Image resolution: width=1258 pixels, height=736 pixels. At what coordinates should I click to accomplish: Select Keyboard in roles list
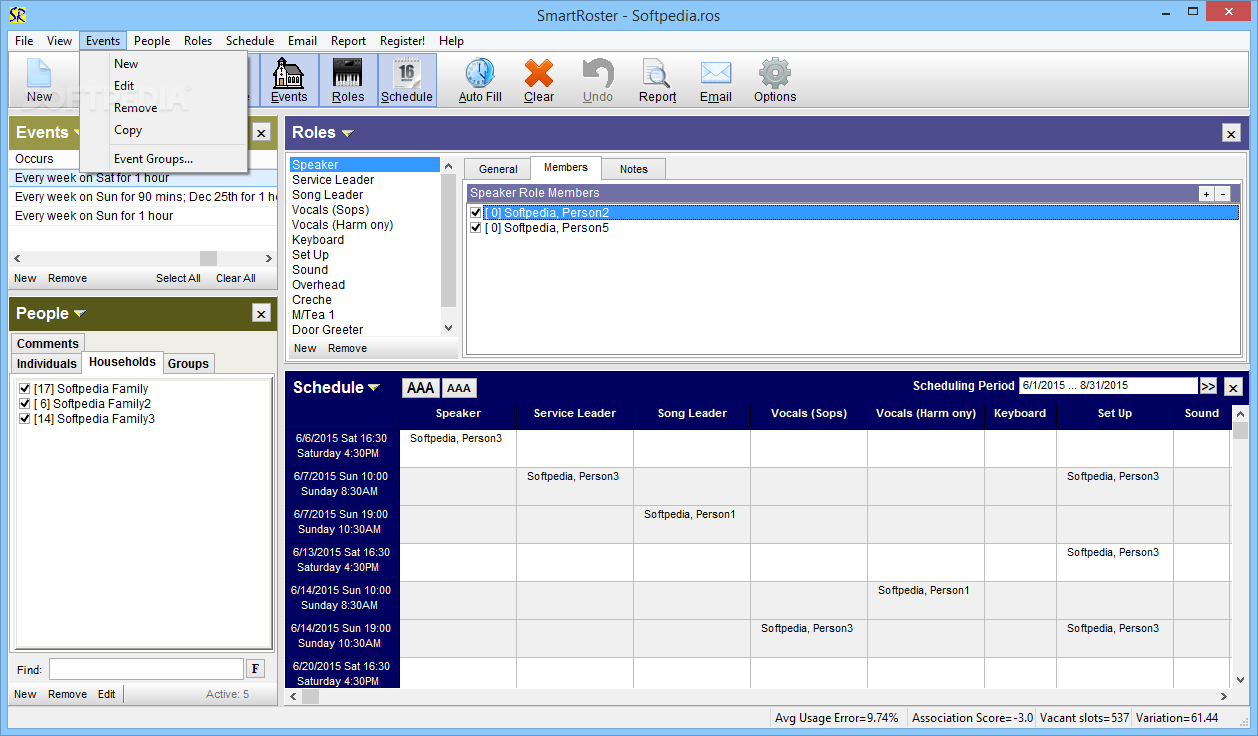point(318,240)
